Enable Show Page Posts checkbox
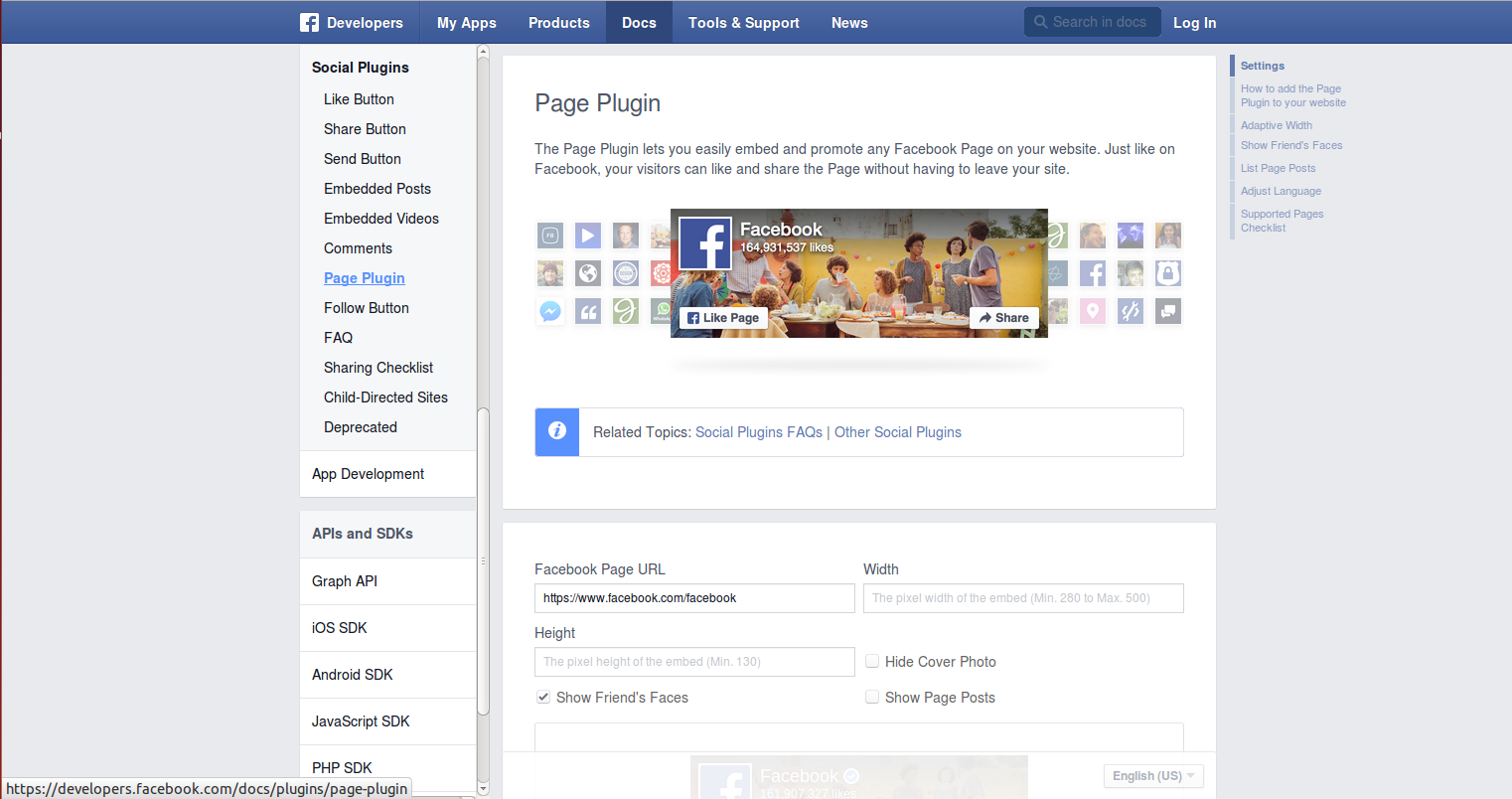The image size is (1512, 799). pyautogui.click(x=872, y=697)
